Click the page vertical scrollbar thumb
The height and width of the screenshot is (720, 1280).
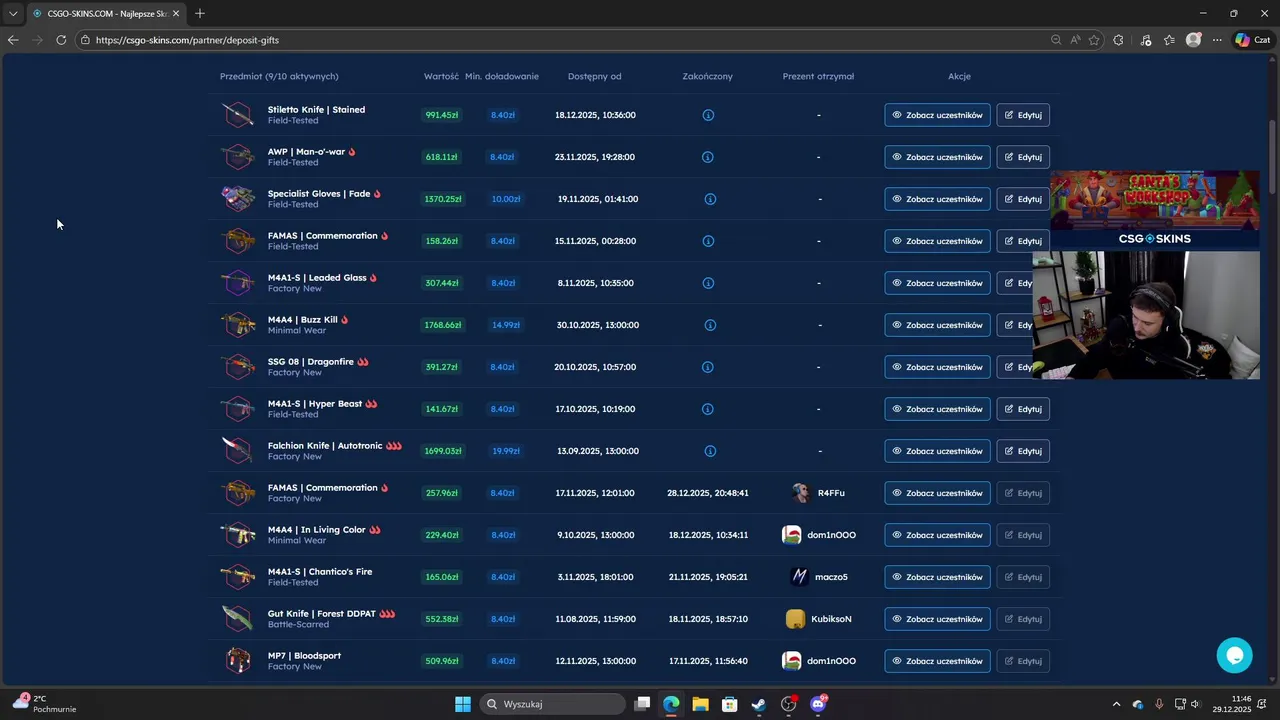click(1273, 156)
